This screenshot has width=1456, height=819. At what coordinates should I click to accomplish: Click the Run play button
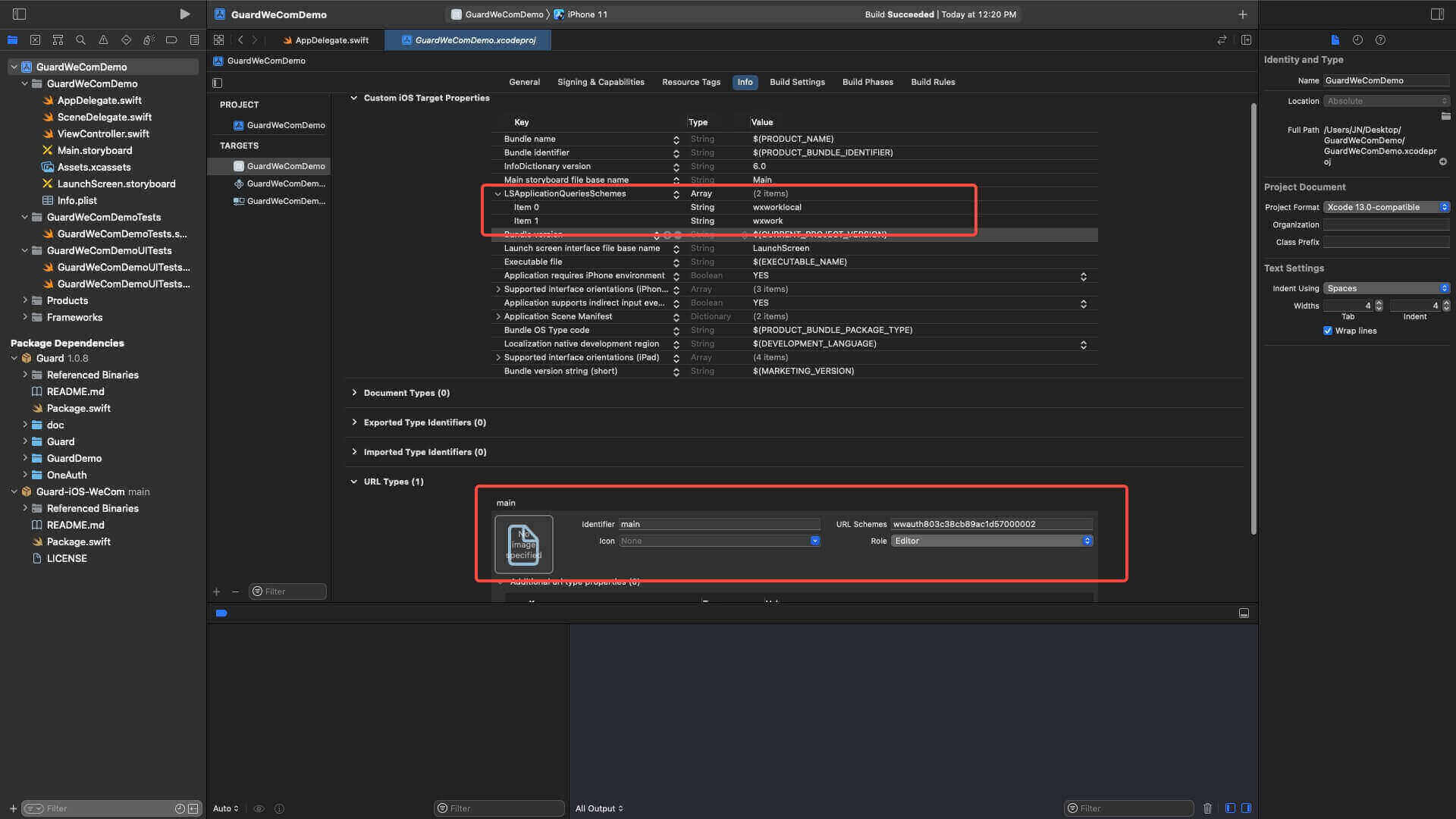[x=184, y=14]
